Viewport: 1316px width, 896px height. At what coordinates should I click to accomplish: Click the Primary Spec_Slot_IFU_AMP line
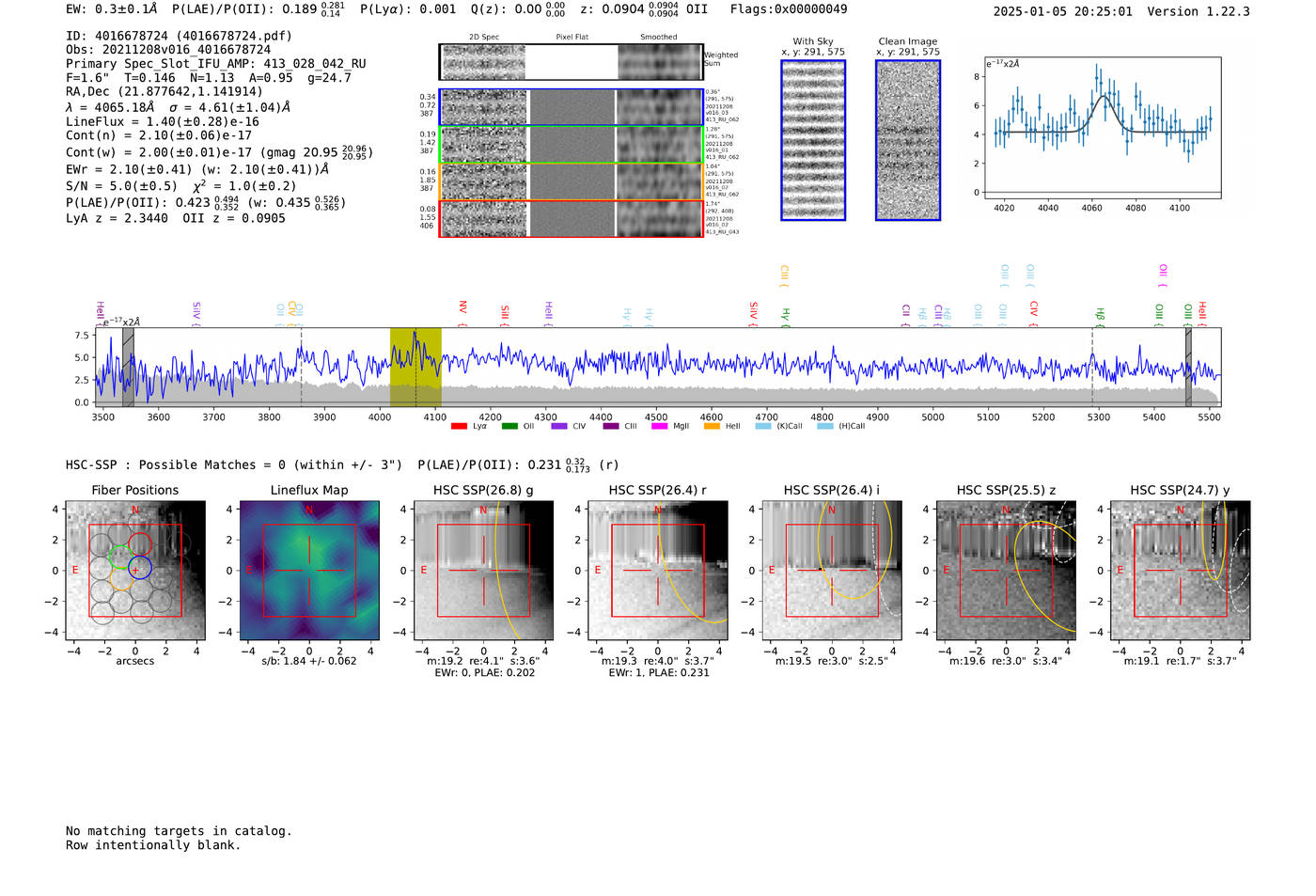(x=216, y=64)
